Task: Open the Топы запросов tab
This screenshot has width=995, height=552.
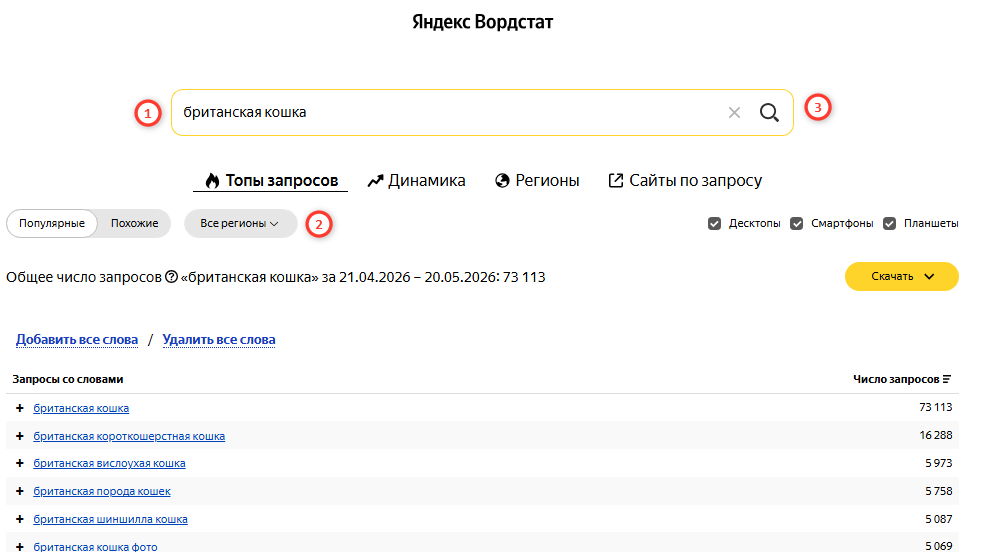Action: pyautogui.click(x=271, y=181)
